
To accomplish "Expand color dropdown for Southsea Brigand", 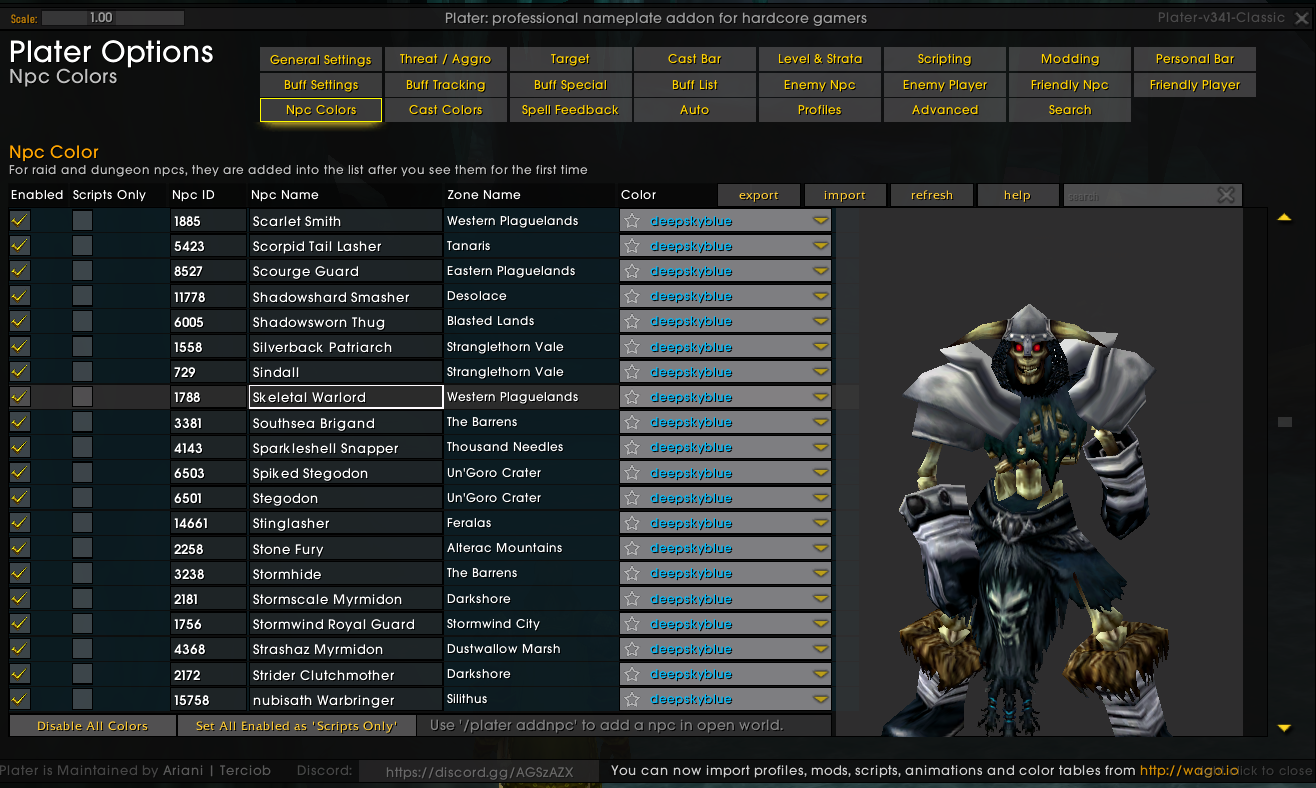I will [820, 423].
